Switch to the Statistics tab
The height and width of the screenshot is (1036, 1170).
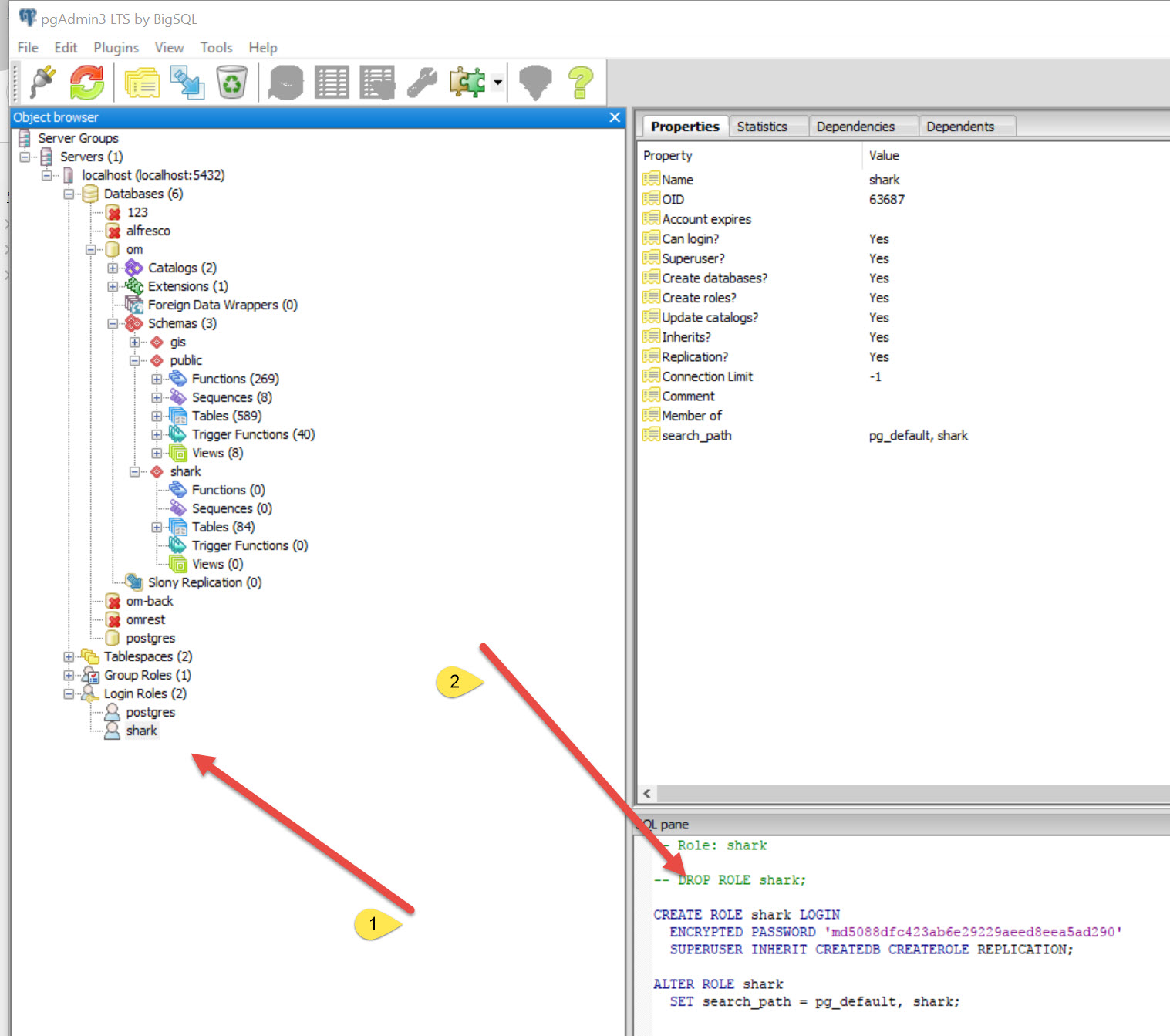(x=762, y=127)
